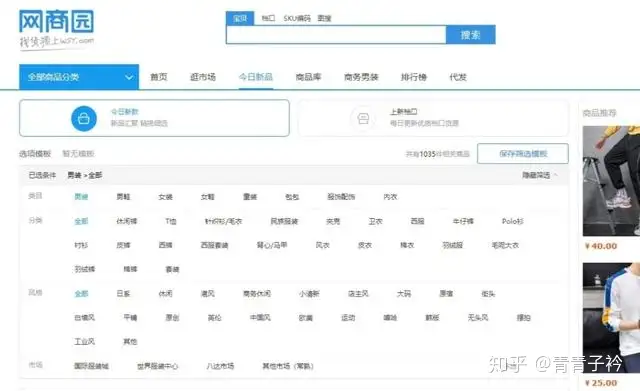Choose the 休闲裤 subcategory
This screenshot has height=391, width=640.
coord(127,221)
